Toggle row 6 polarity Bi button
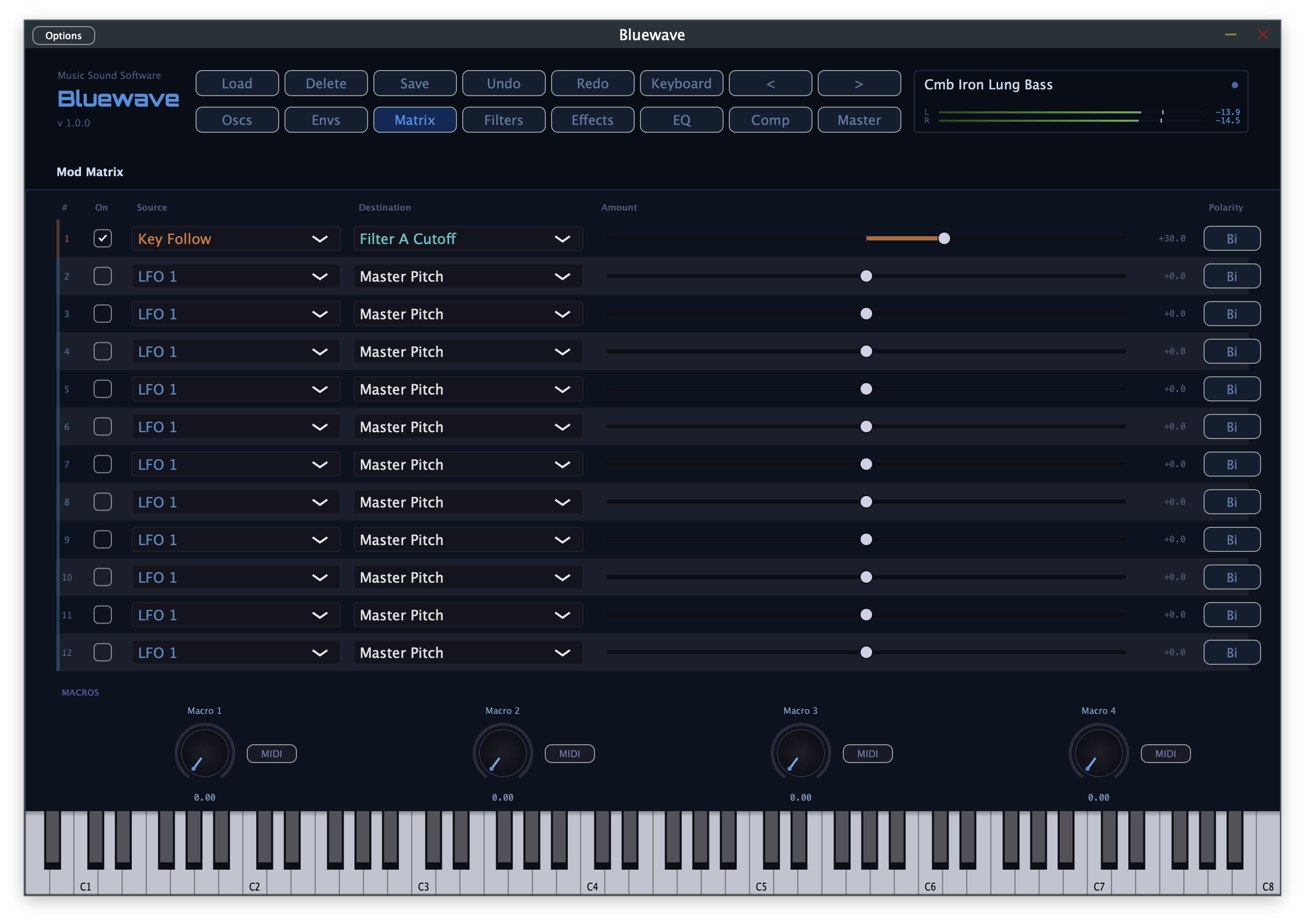Viewport: 1305px width, 924px height. 1232,427
